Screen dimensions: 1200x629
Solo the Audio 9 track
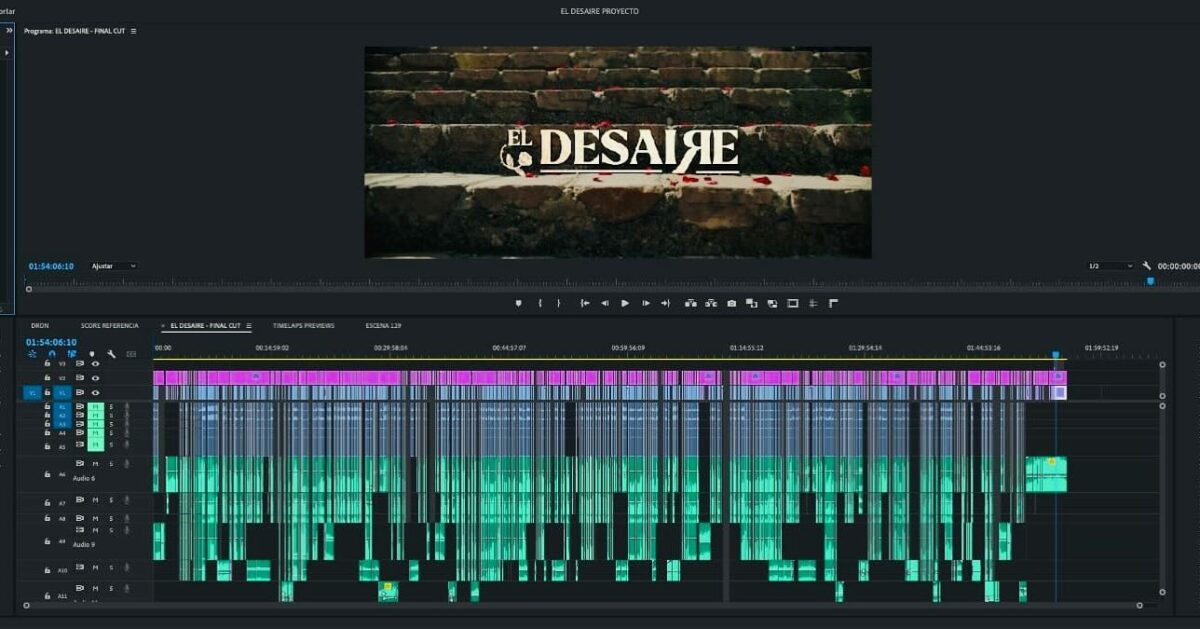point(111,530)
